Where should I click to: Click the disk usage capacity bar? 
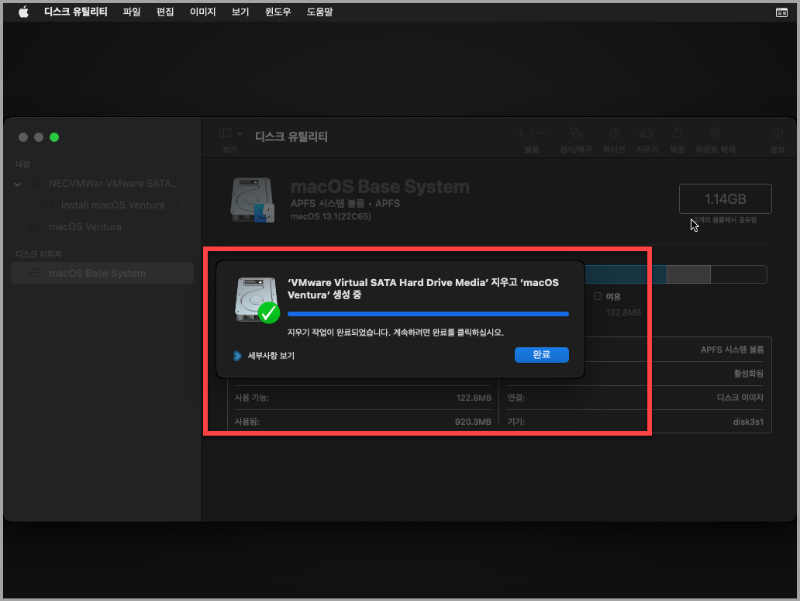[x=675, y=274]
